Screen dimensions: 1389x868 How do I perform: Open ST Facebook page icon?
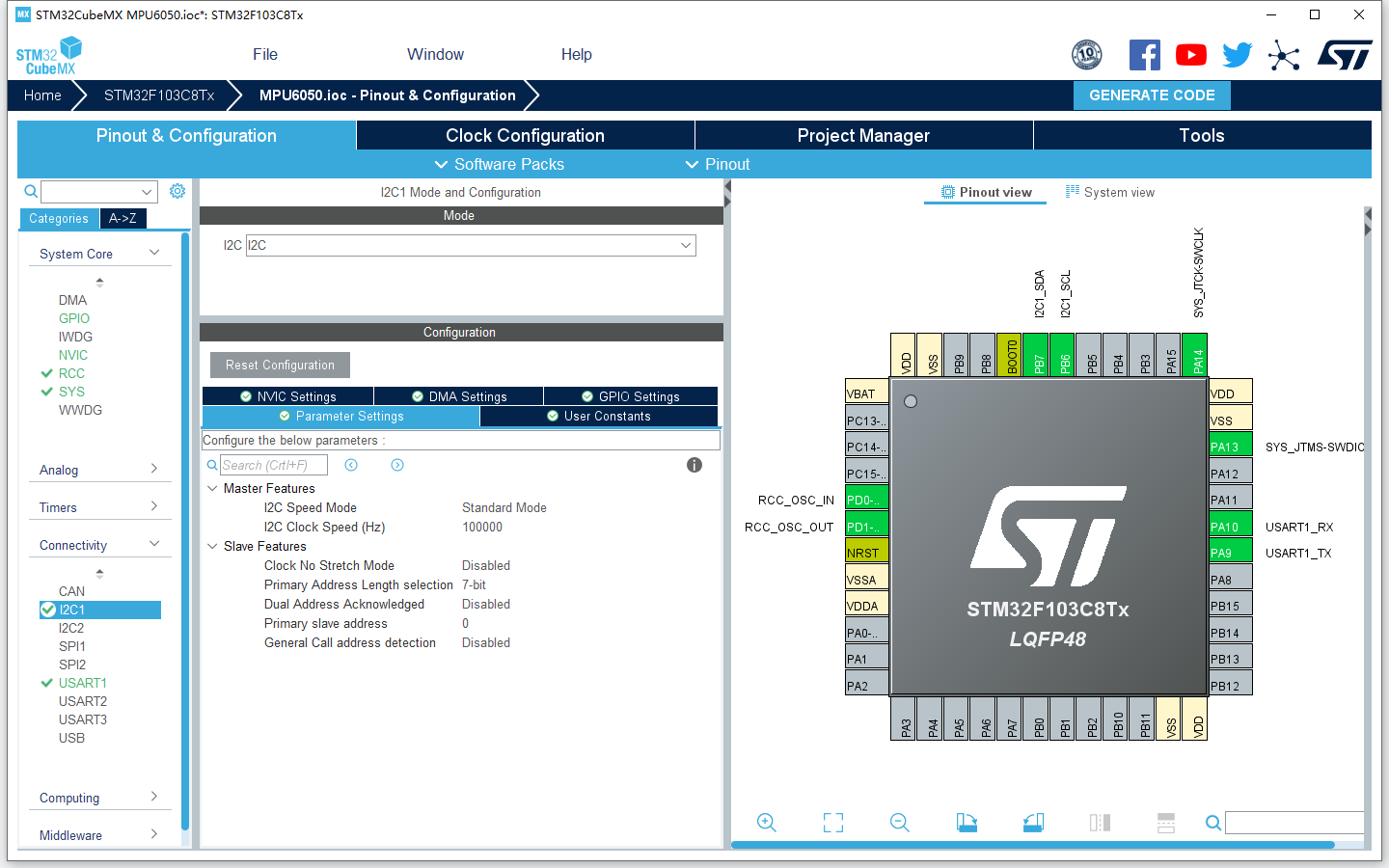(x=1145, y=55)
